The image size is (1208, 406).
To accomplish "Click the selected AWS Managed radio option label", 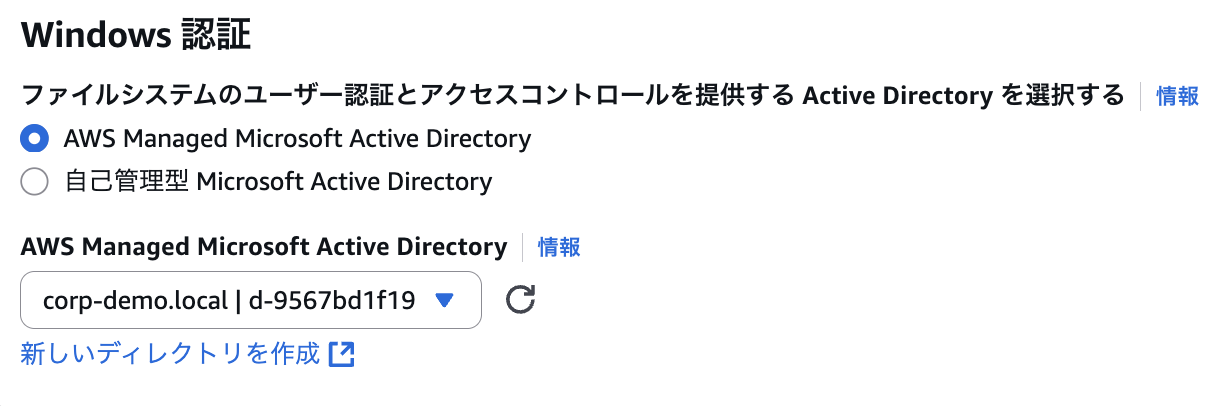I will [x=297, y=137].
